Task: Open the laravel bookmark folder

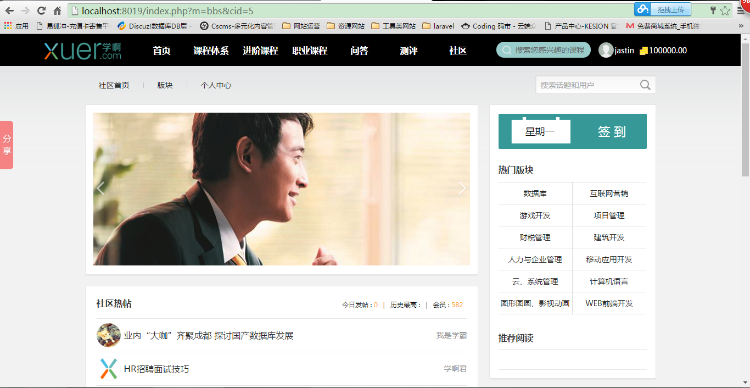Action: (x=438, y=26)
